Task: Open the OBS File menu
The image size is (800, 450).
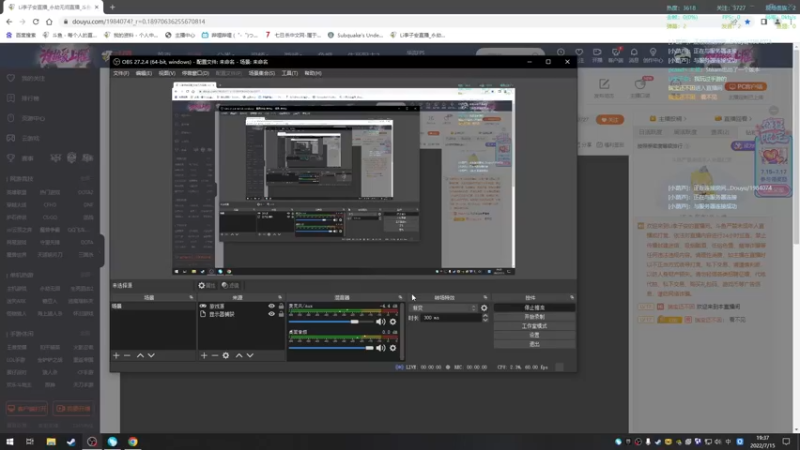Action: point(121,73)
